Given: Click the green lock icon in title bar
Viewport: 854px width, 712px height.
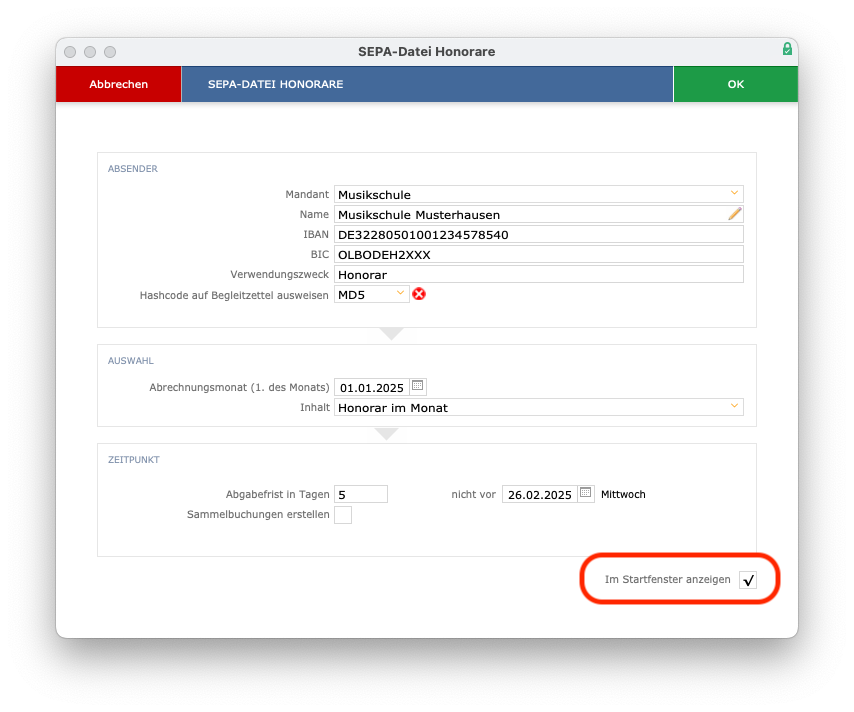Looking at the screenshot, I should pyautogui.click(x=787, y=49).
